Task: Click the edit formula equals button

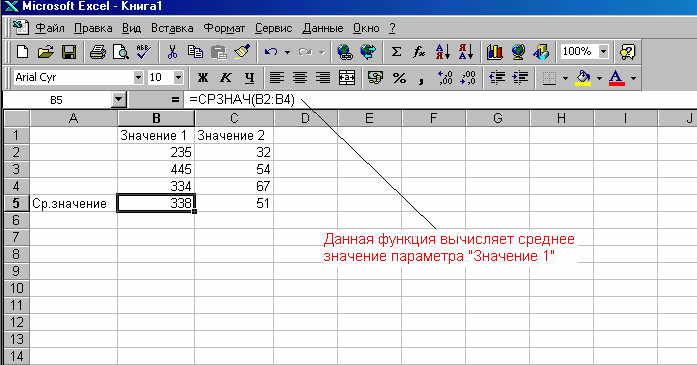Action: [175, 100]
